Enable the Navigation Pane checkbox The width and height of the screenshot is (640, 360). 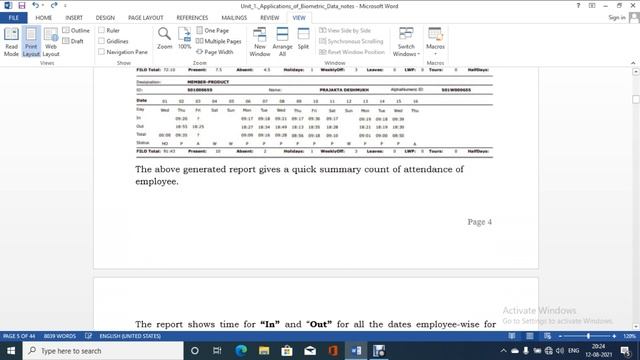[102, 52]
